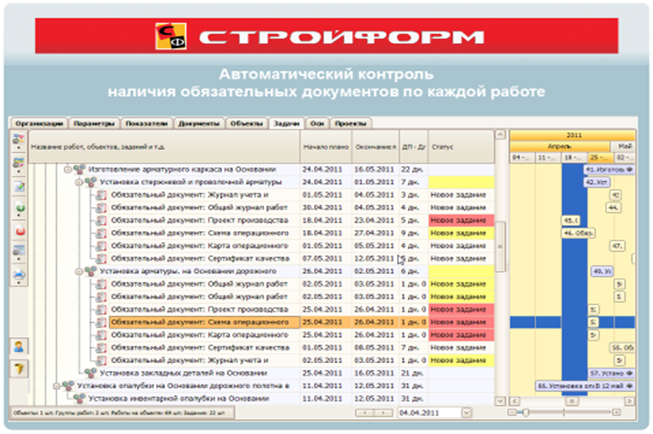Click the window view settings sidebar icon
The height and width of the screenshot is (434, 653).
pos(19,251)
